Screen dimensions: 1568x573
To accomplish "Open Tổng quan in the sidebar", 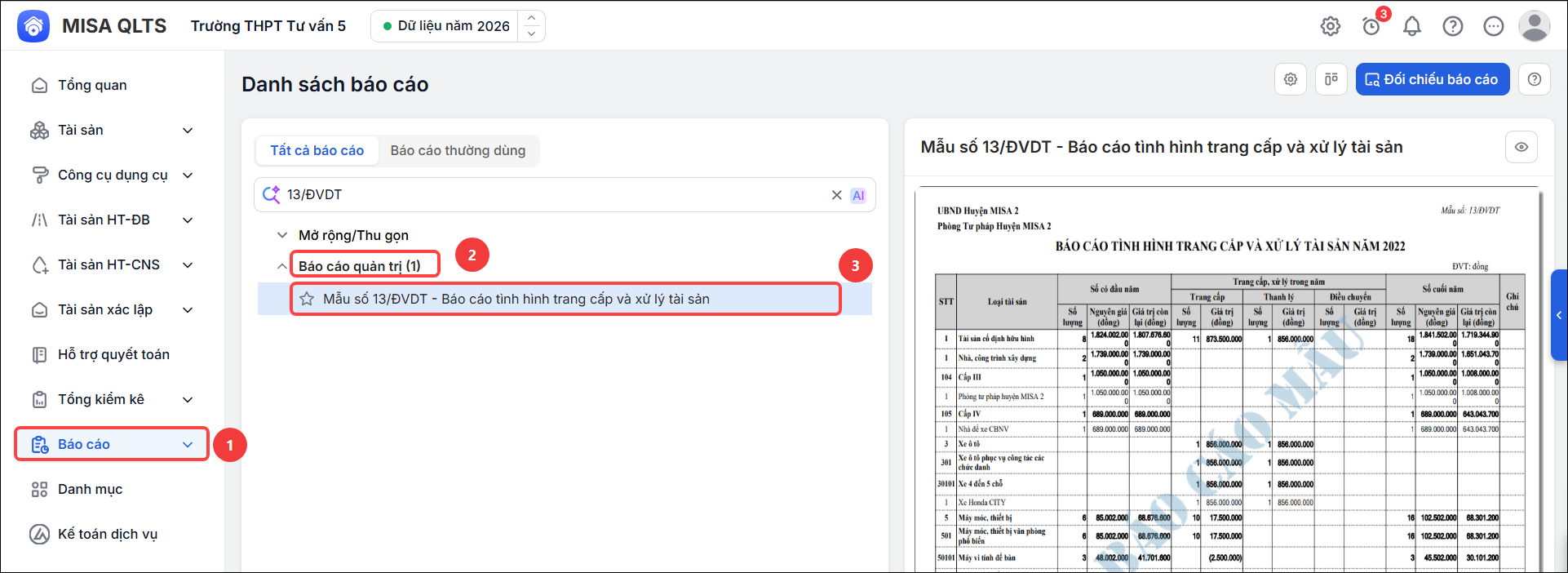I will tap(92, 85).
